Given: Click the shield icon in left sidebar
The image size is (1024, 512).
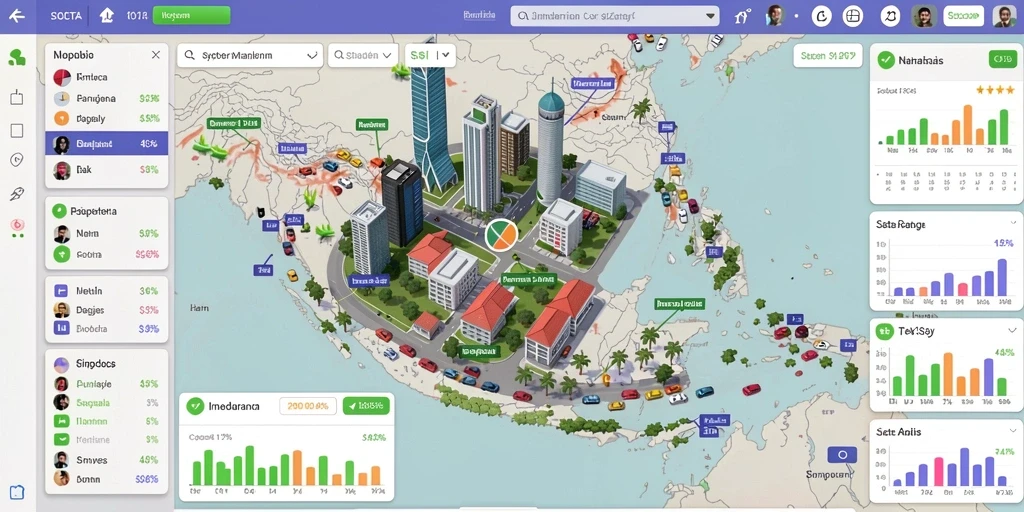Looking at the screenshot, I should (17, 160).
